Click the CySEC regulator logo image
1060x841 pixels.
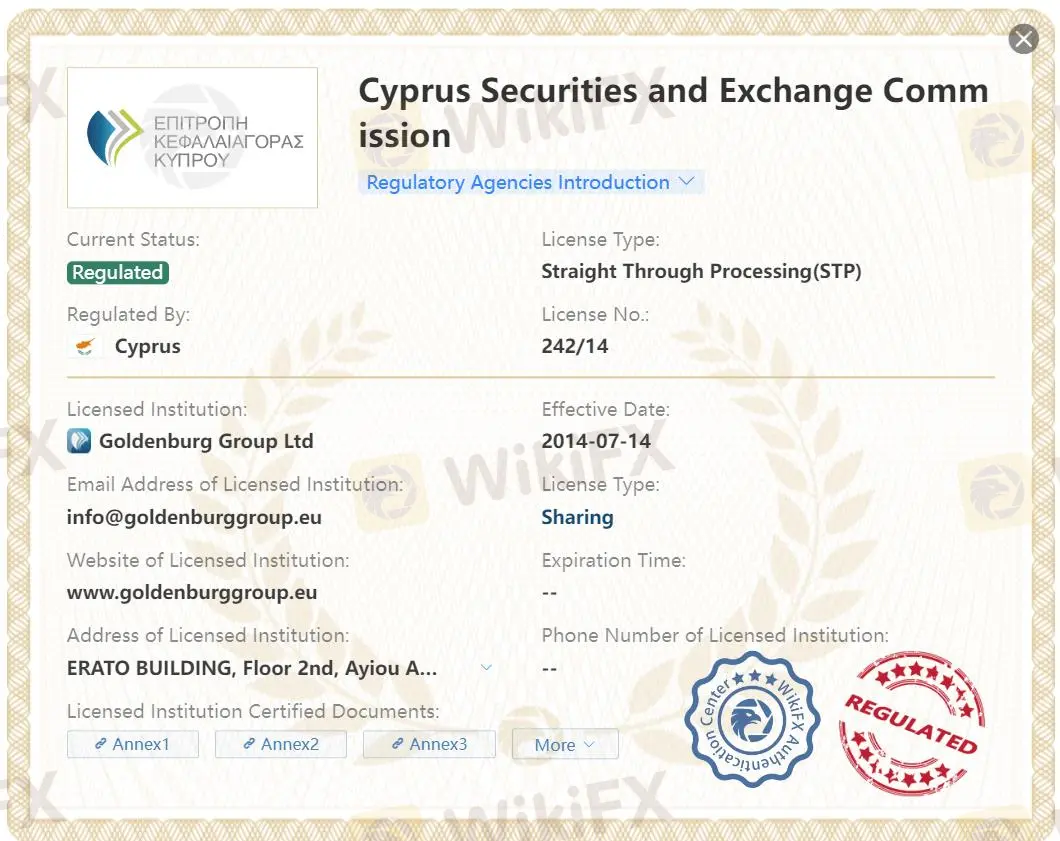click(x=192, y=138)
